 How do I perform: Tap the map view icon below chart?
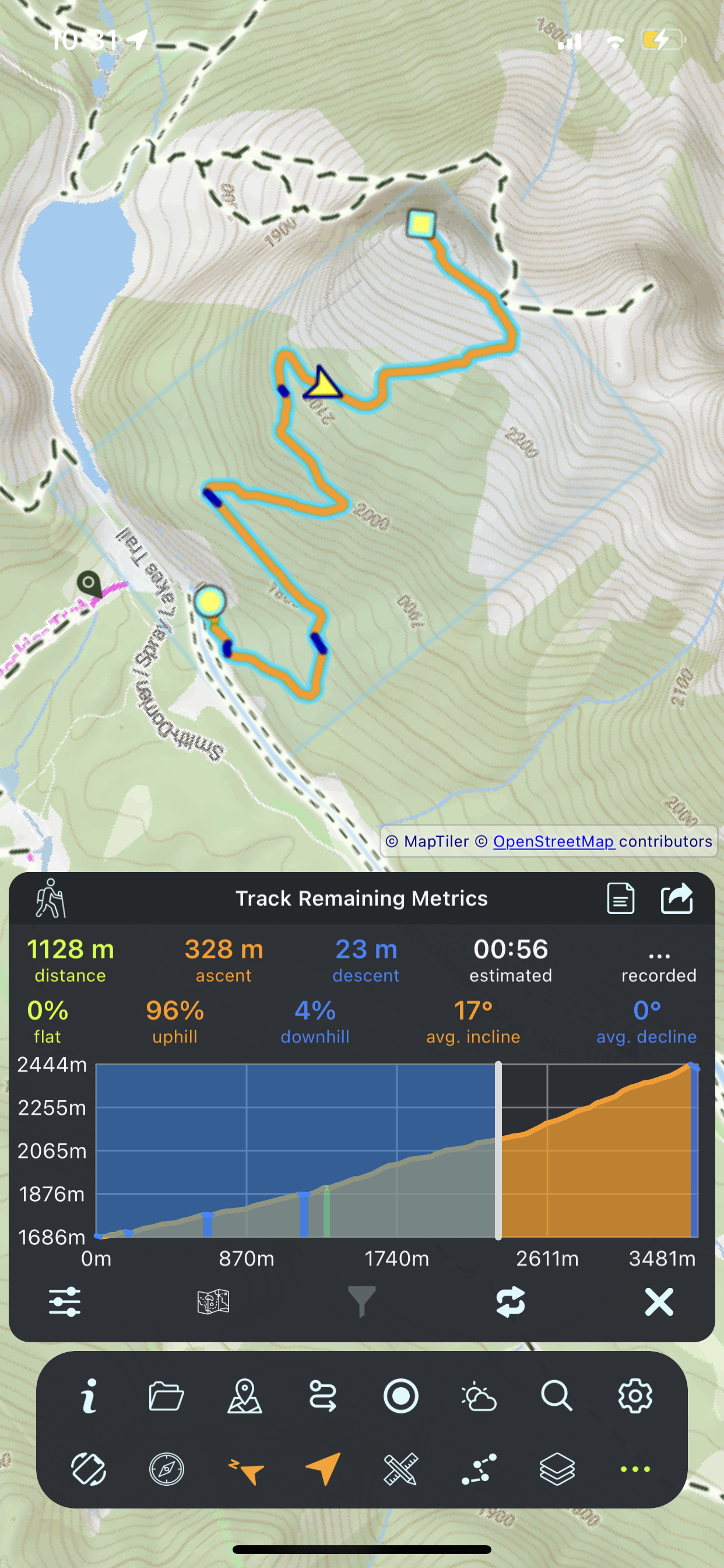pyautogui.click(x=213, y=1302)
